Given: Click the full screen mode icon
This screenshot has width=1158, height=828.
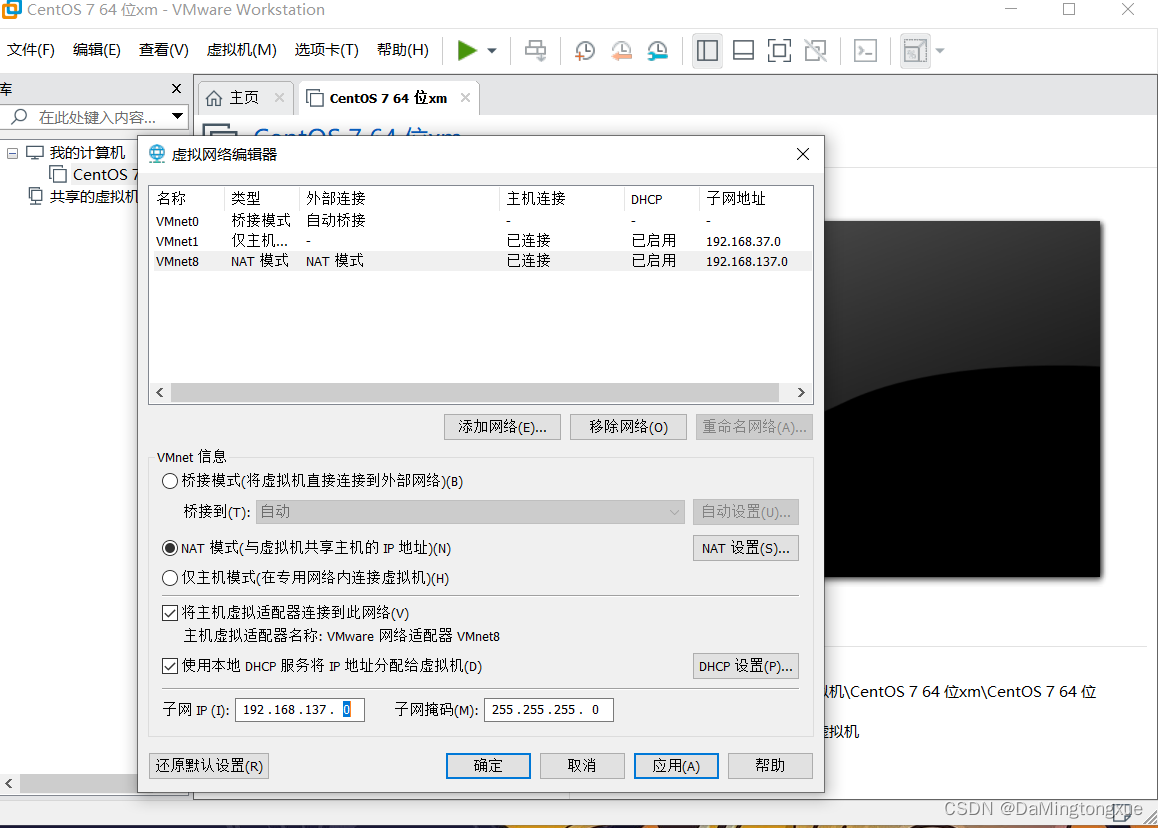Looking at the screenshot, I should point(779,51).
